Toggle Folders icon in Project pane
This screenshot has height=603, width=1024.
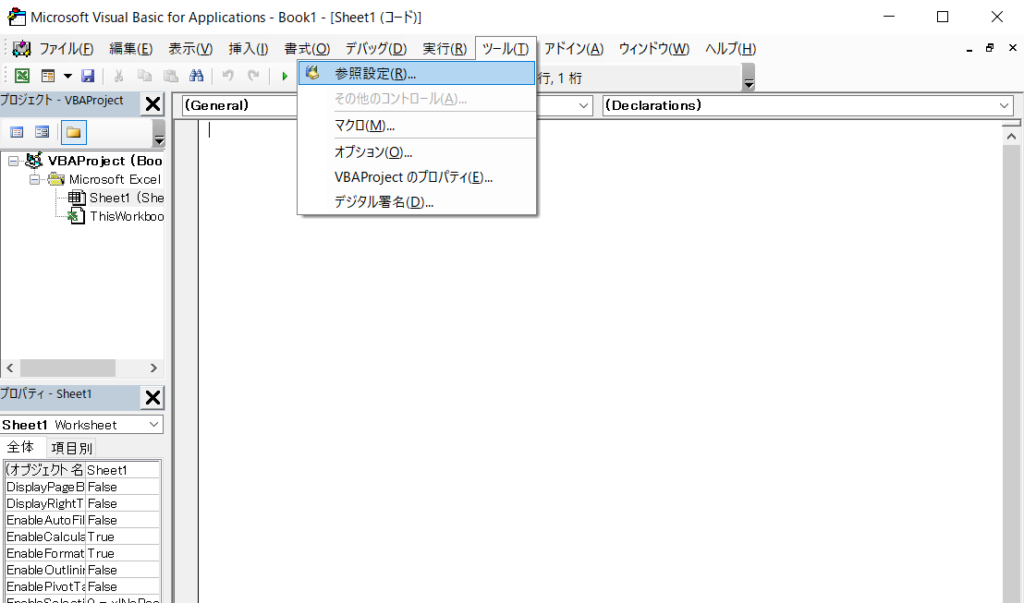pyautogui.click(x=73, y=133)
